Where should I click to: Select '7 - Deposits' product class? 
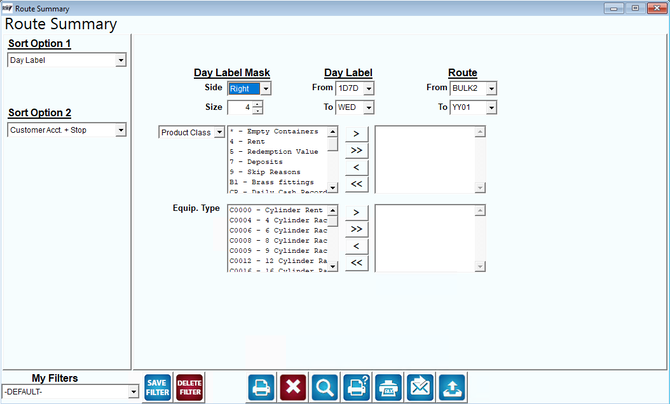278,162
